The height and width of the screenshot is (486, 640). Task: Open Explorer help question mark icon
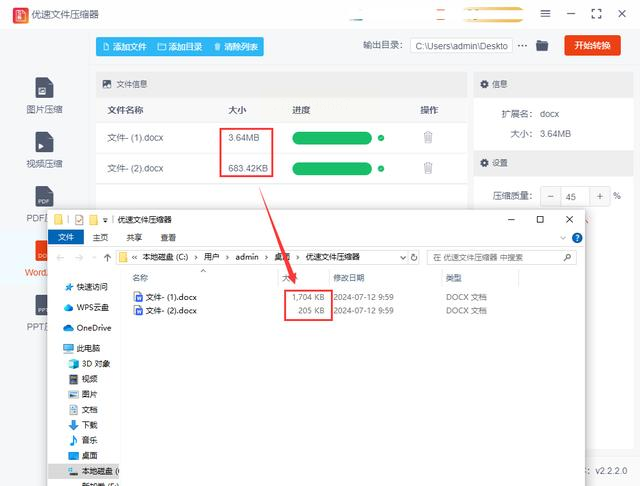(577, 237)
